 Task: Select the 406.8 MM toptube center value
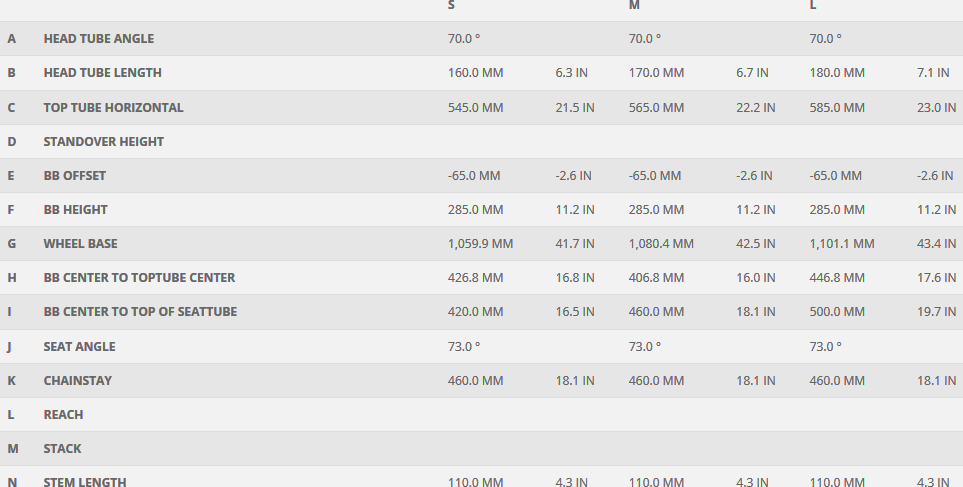click(x=656, y=278)
